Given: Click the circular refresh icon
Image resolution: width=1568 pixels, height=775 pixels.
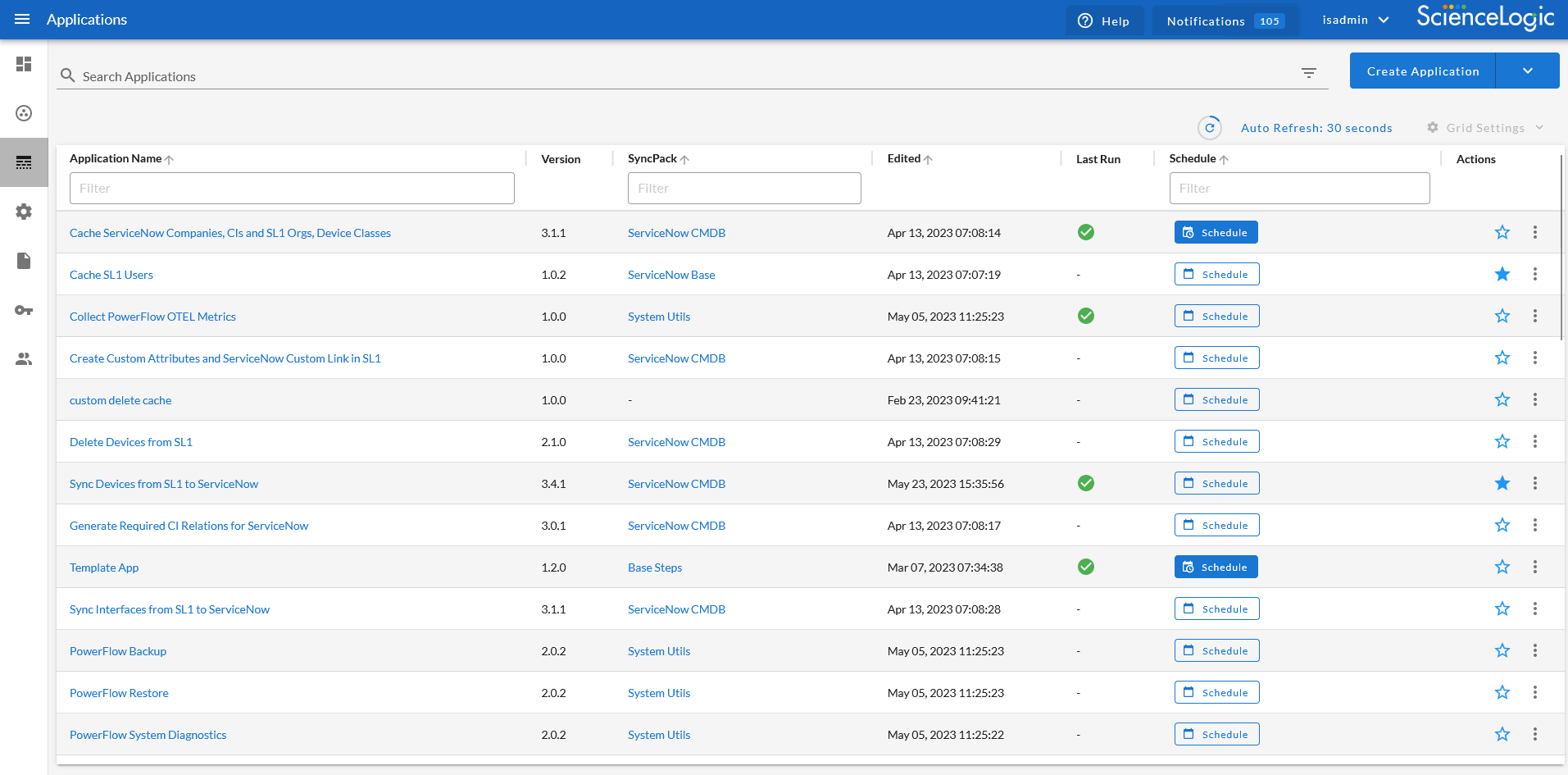Looking at the screenshot, I should pyautogui.click(x=1209, y=128).
